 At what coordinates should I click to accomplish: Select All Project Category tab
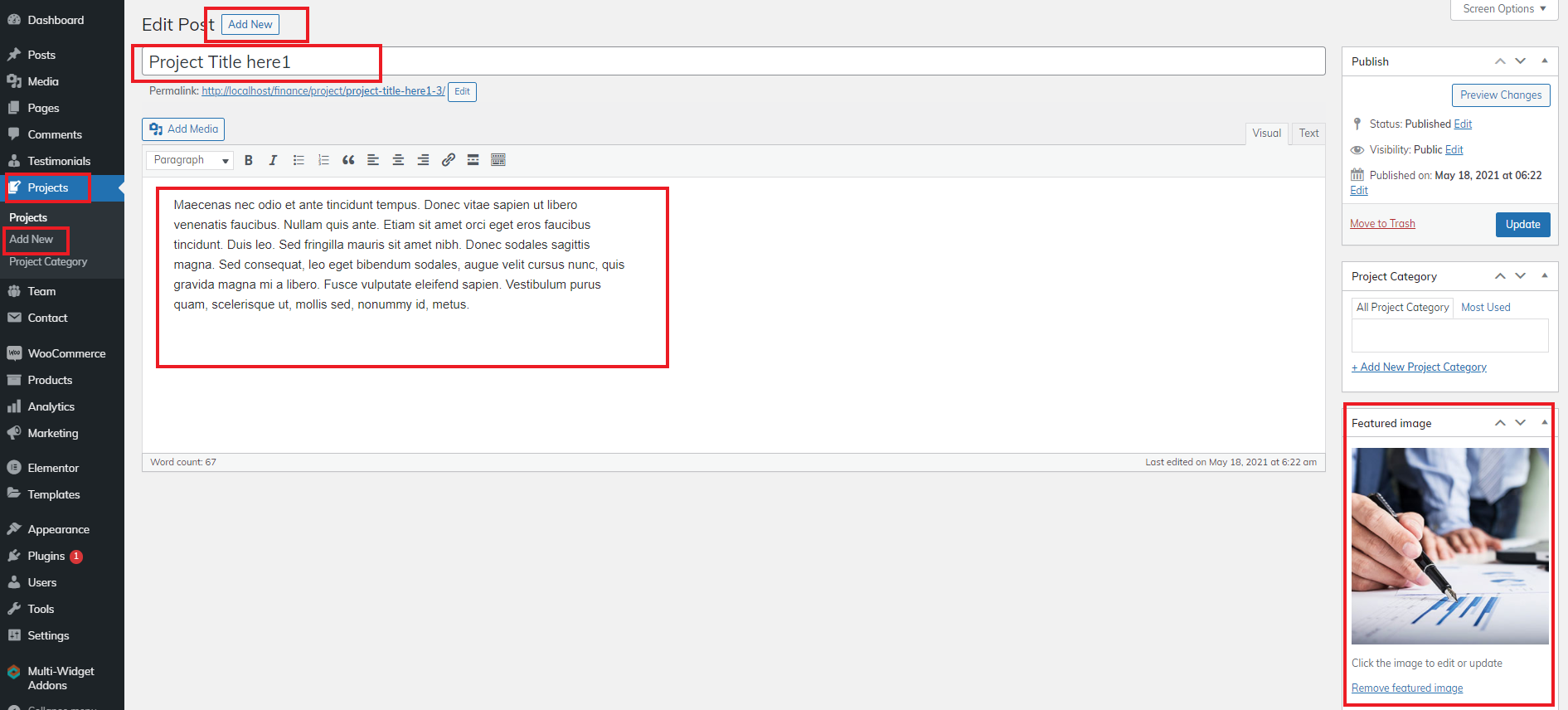pyautogui.click(x=1402, y=308)
